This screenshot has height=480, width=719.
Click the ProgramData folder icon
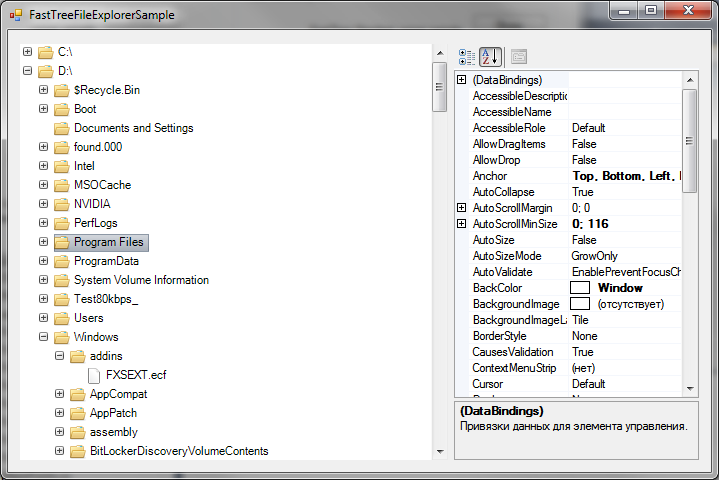(61, 261)
